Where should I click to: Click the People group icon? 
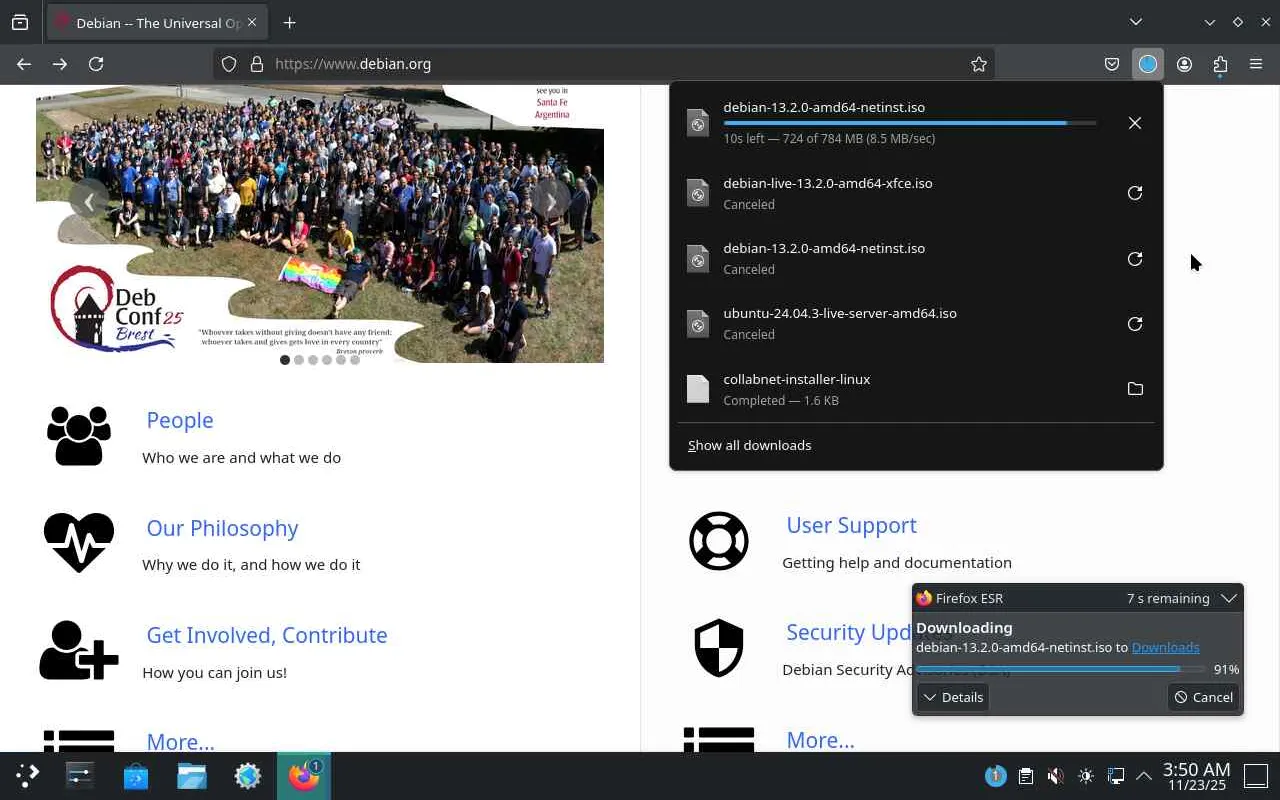pos(79,436)
